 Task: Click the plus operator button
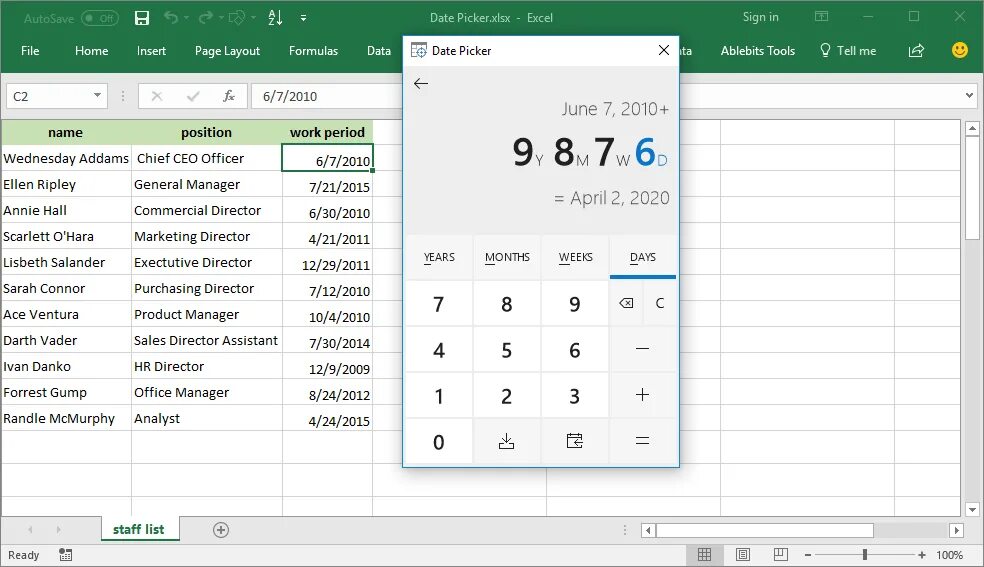pos(643,395)
